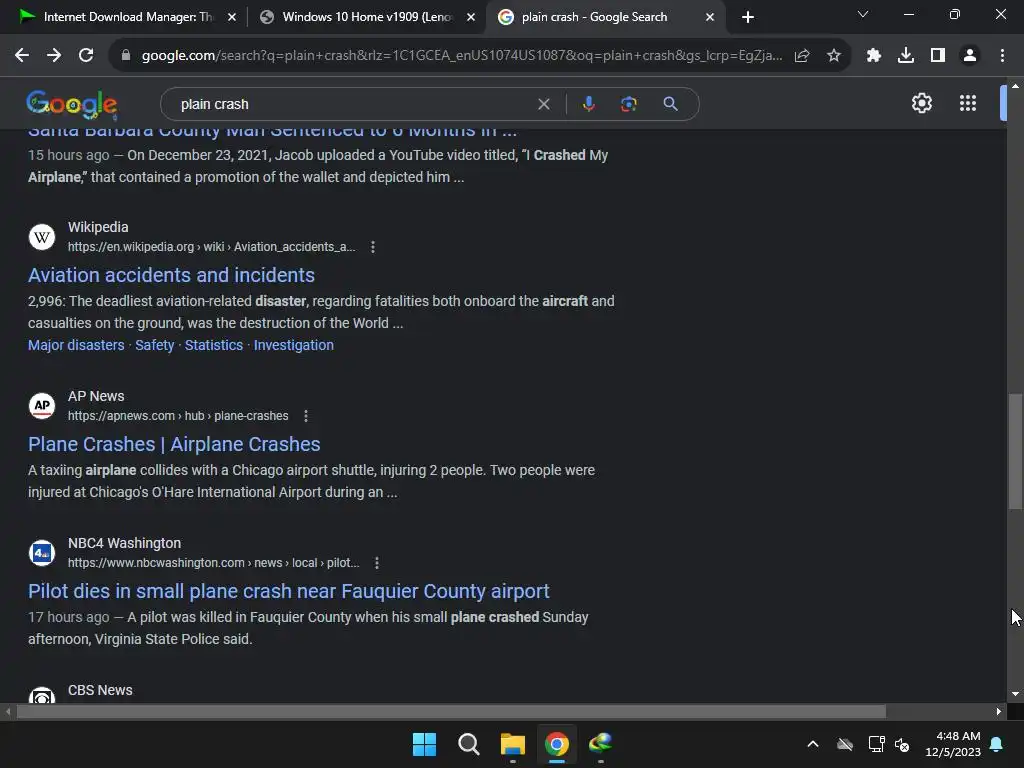Bookmark this tab with the star icon
This screenshot has height=768, width=1024.
coord(834,56)
